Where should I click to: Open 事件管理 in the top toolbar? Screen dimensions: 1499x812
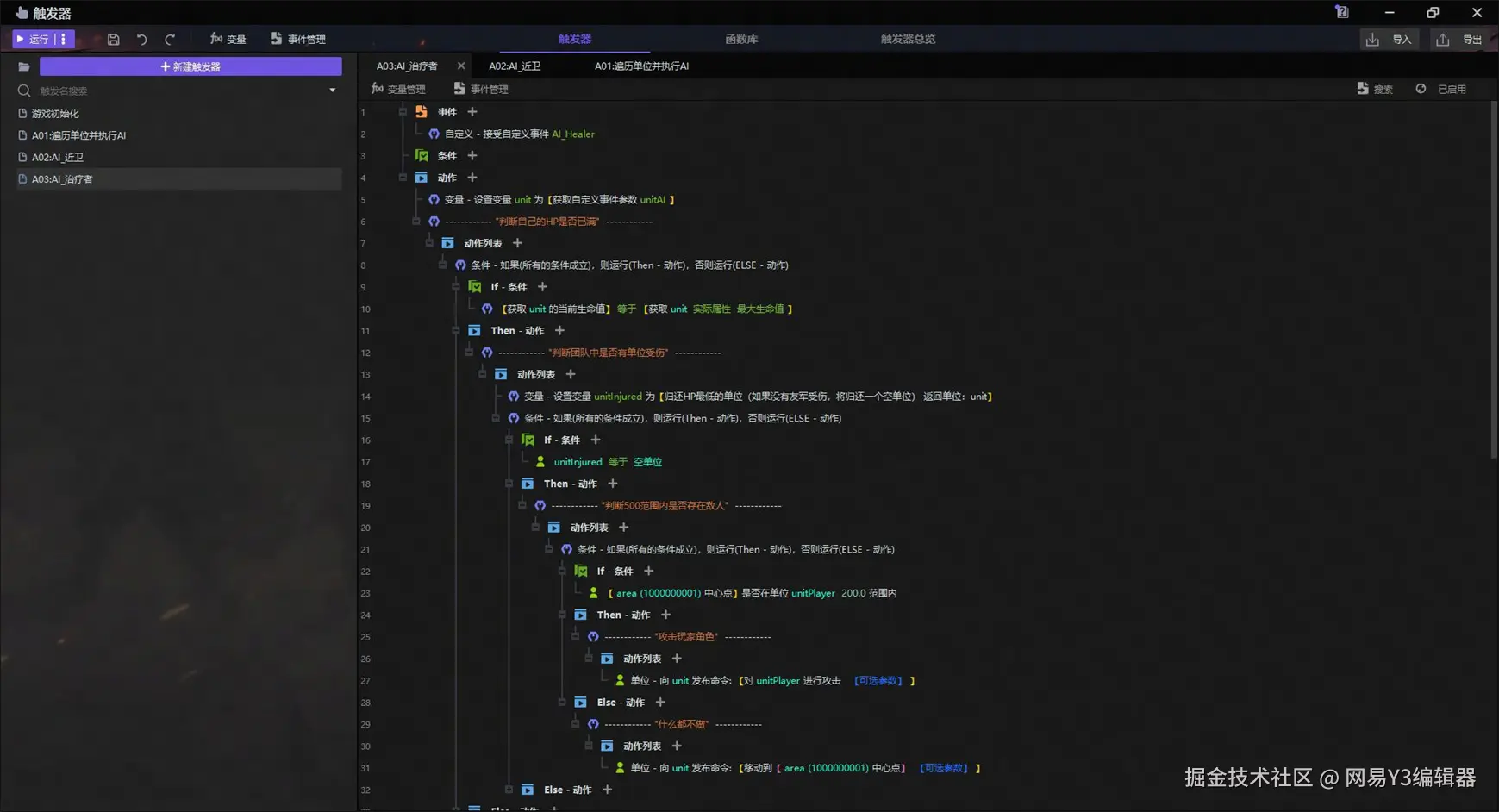click(x=298, y=39)
